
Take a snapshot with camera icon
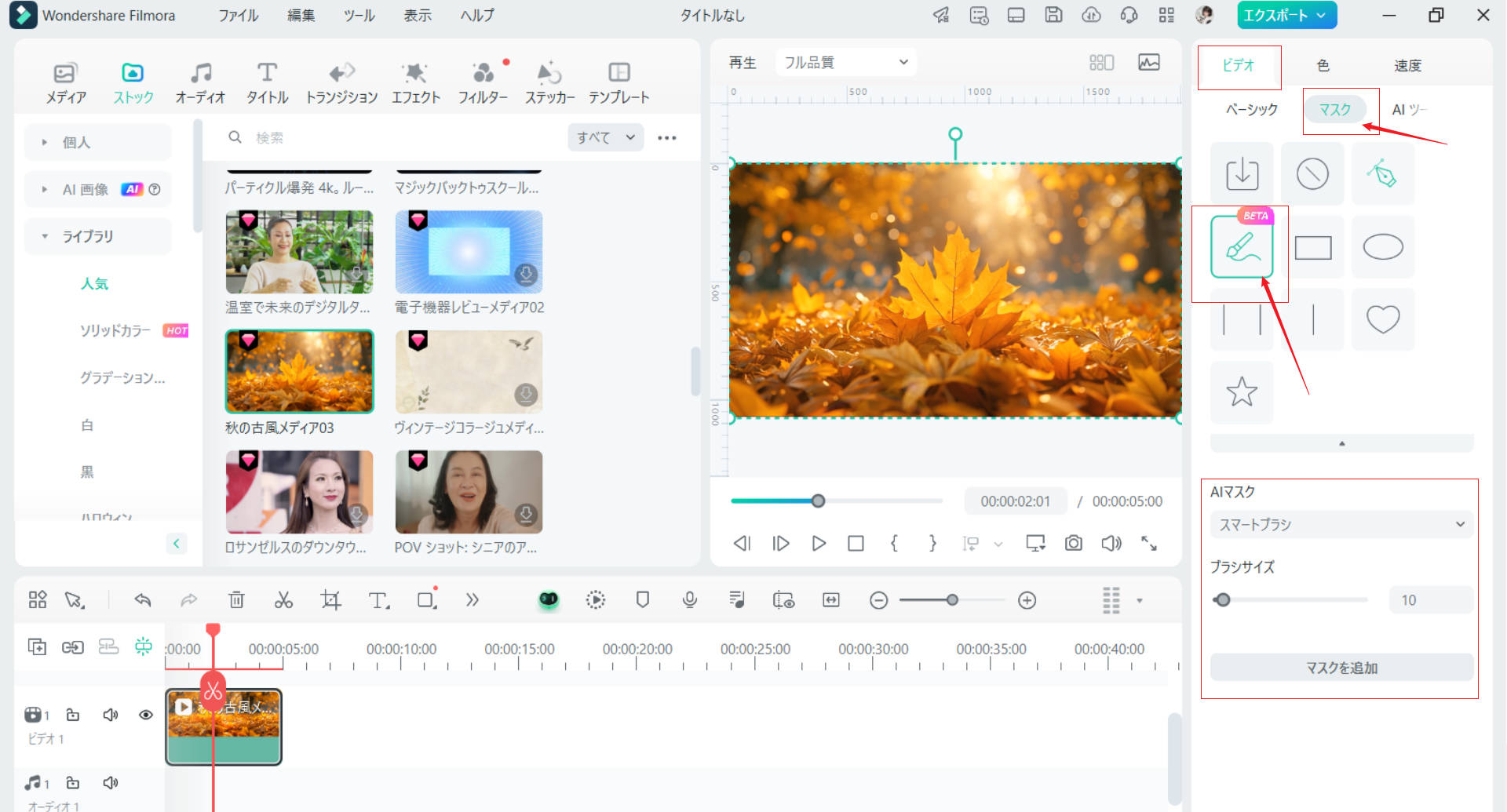pos(1073,543)
